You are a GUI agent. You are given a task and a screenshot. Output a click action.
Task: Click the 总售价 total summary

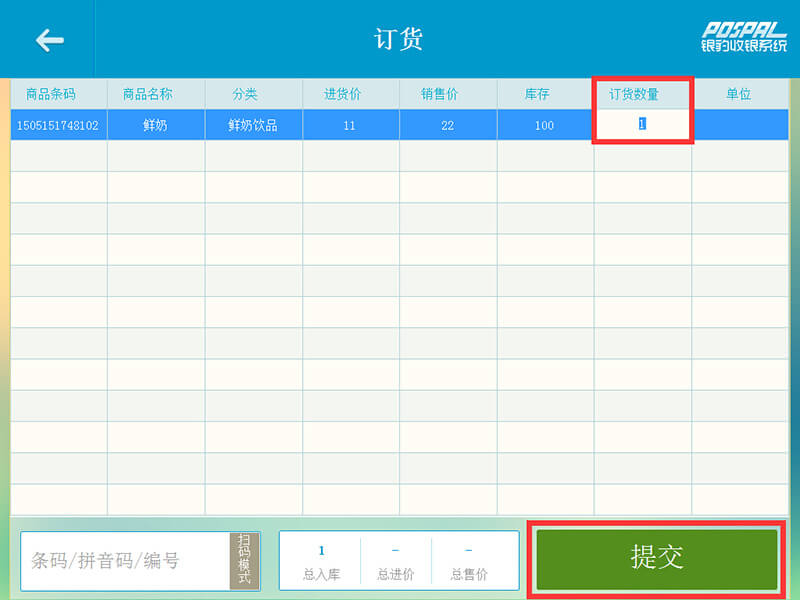click(468, 562)
